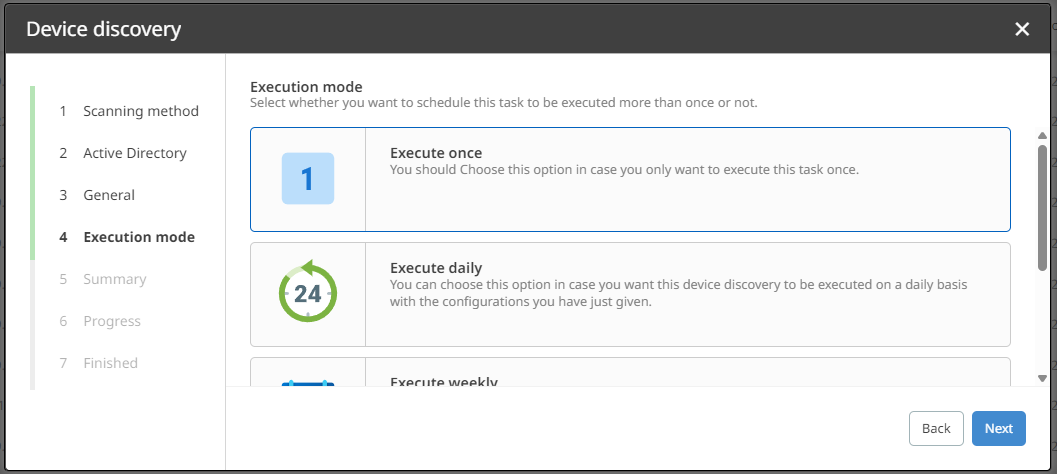Image resolution: width=1057 pixels, height=474 pixels.
Task: Go to the Scanning method step
Action: tap(140, 111)
